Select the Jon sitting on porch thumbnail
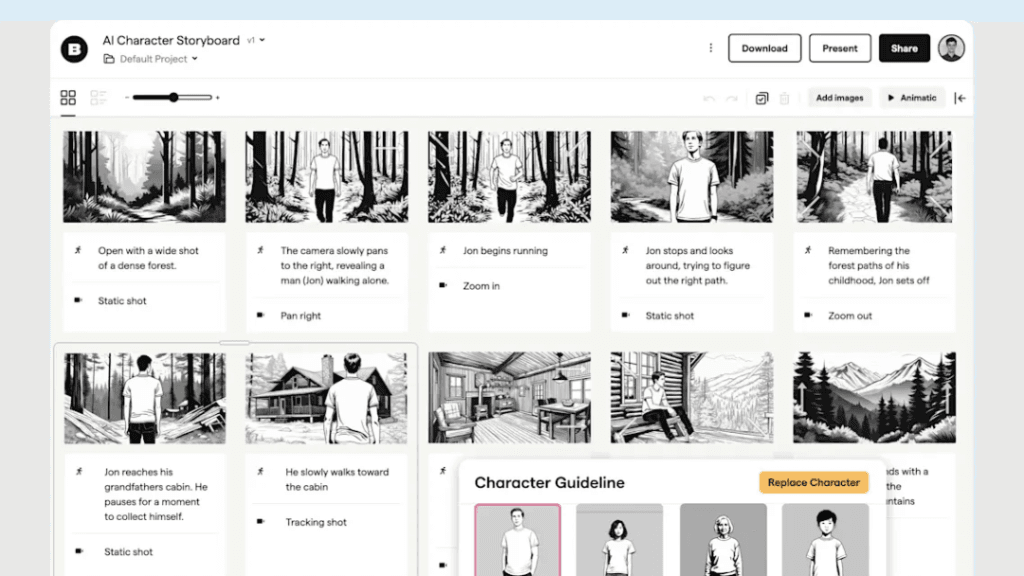The image size is (1024, 576). pyautogui.click(x=692, y=398)
